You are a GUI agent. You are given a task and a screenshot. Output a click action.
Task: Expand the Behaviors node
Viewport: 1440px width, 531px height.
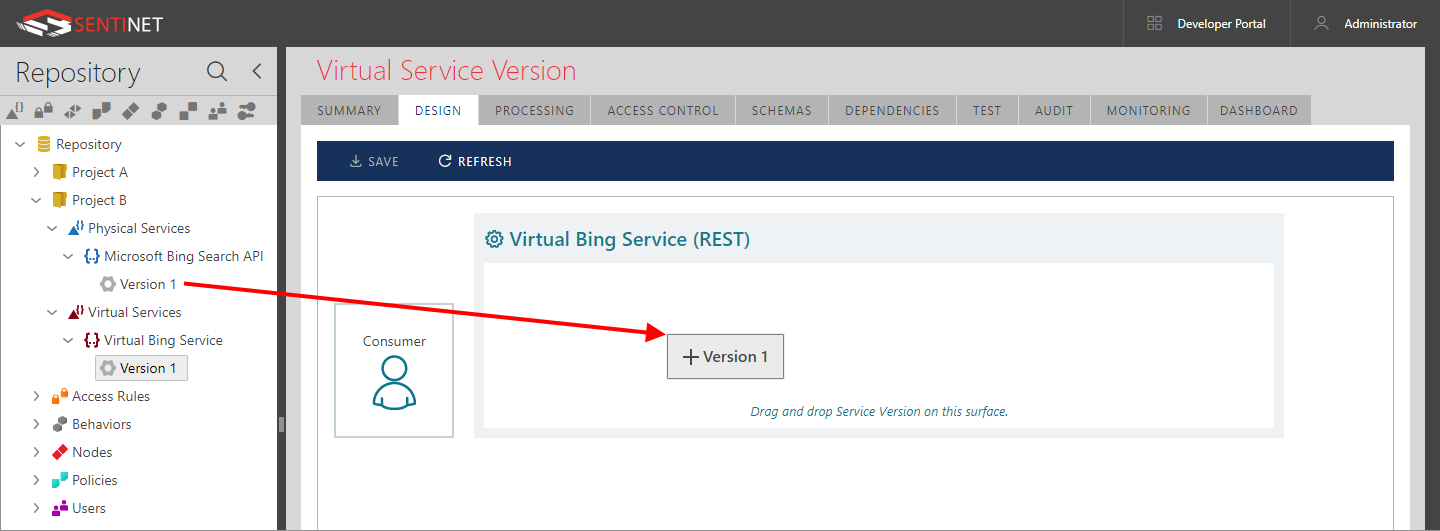pos(37,424)
